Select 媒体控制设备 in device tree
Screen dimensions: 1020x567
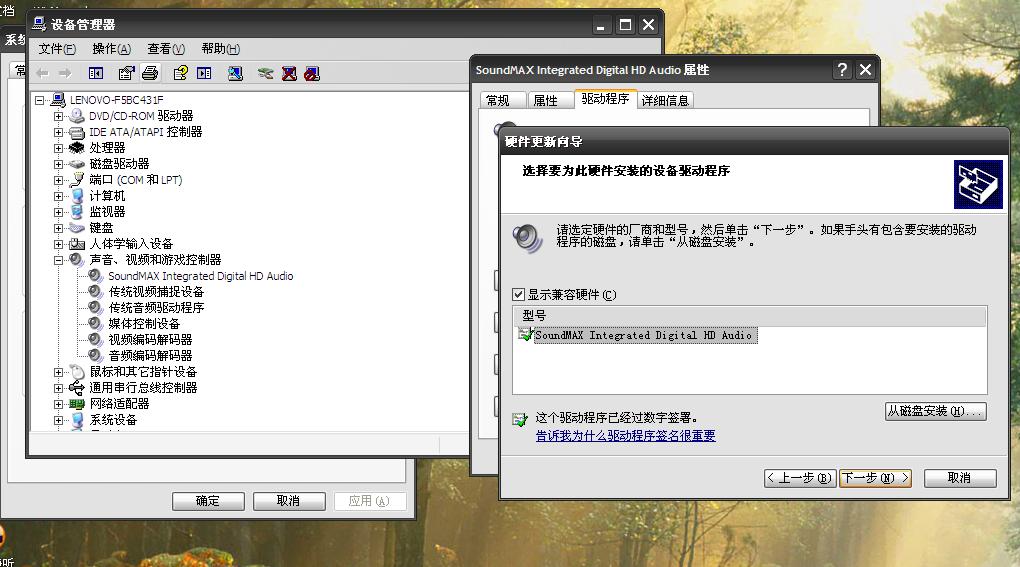pos(144,324)
